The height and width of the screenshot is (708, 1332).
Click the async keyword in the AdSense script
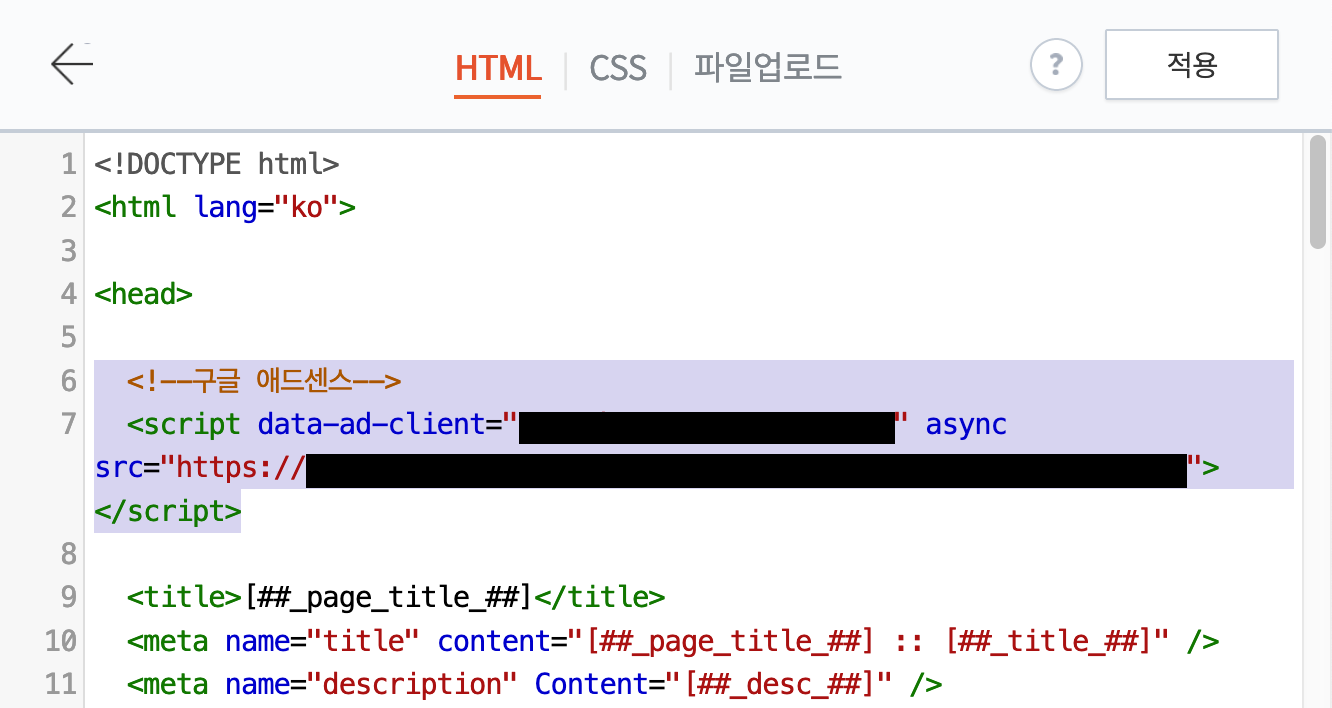pos(966,424)
